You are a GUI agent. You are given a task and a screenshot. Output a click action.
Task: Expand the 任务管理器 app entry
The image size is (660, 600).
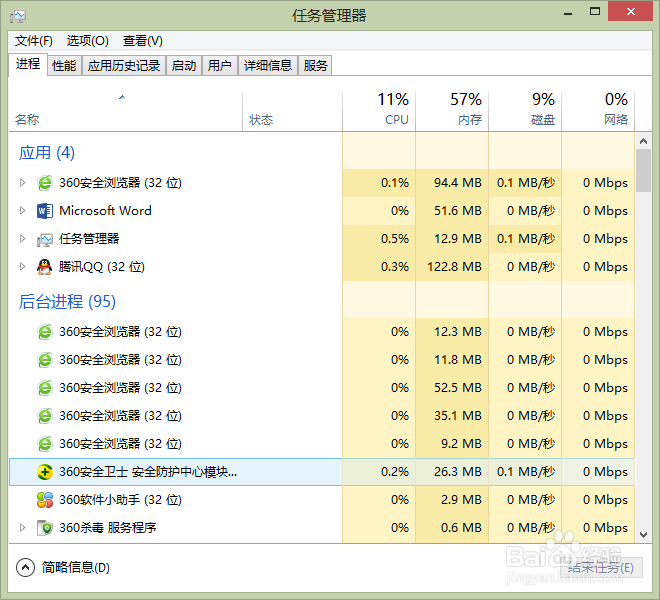coord(22,239)
